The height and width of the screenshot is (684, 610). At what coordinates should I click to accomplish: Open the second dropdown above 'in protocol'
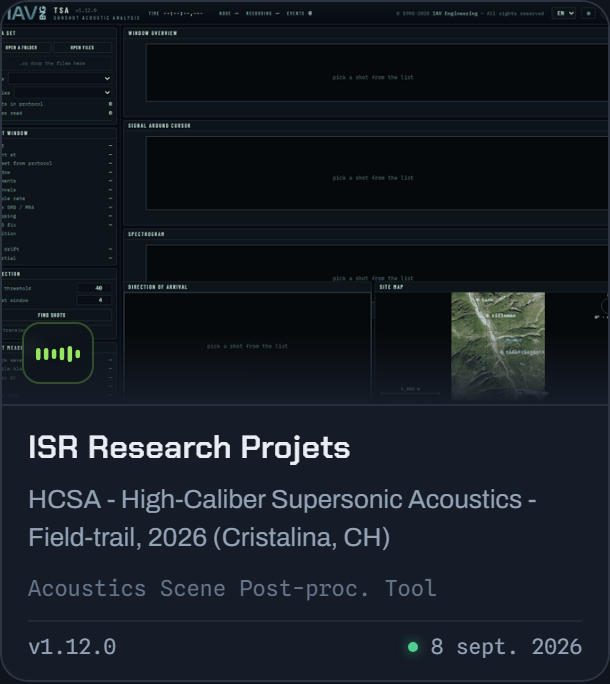coord(63,92)
